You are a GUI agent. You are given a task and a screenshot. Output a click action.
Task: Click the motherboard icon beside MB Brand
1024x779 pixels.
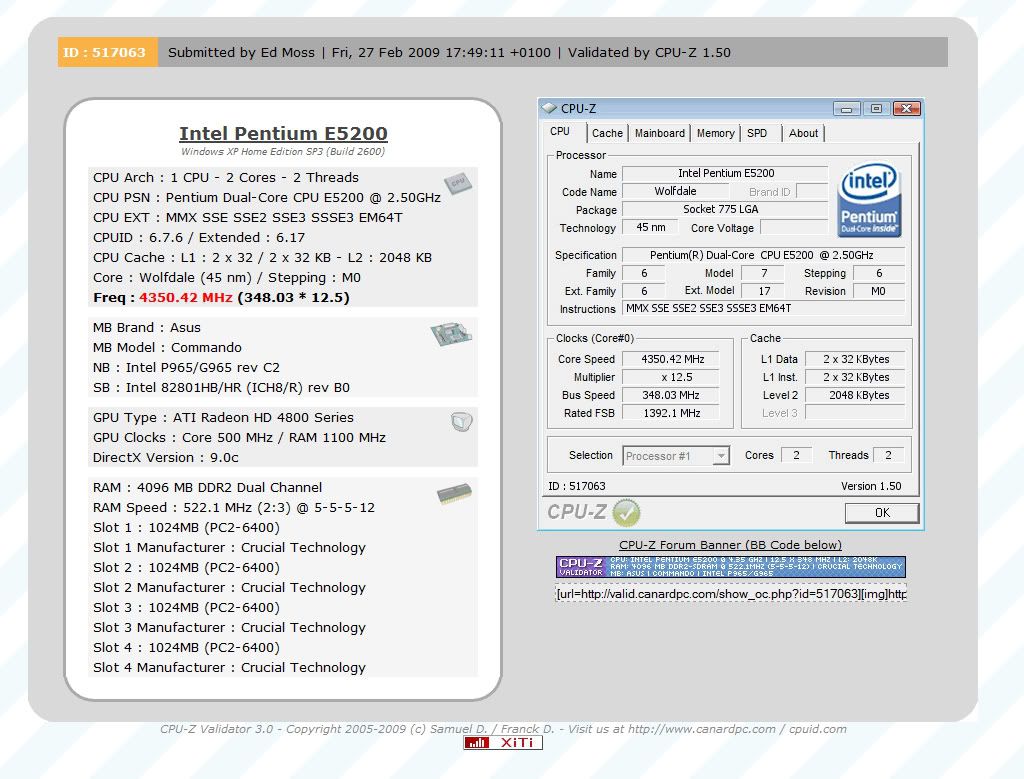pos(451,334)
